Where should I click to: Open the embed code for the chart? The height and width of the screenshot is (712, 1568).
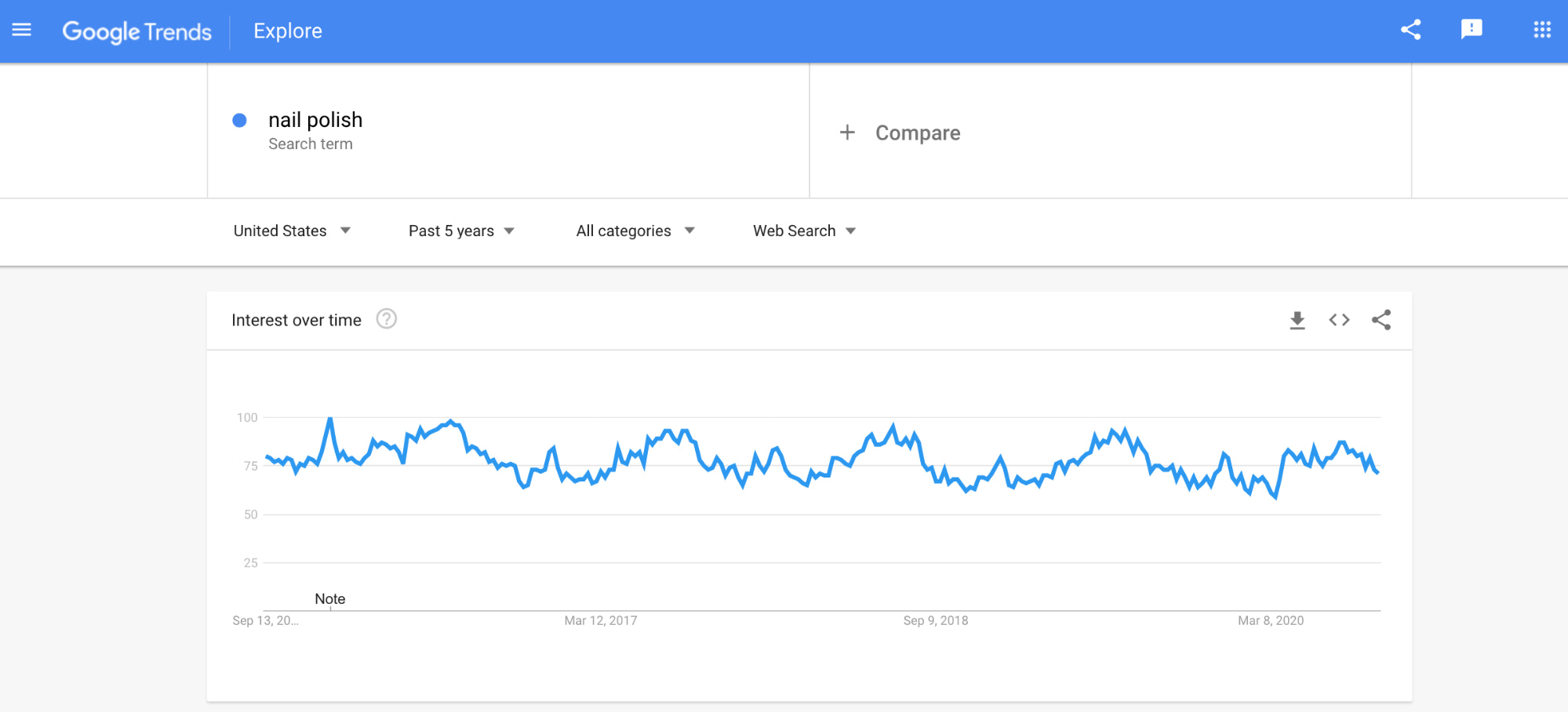(1339, 320)
